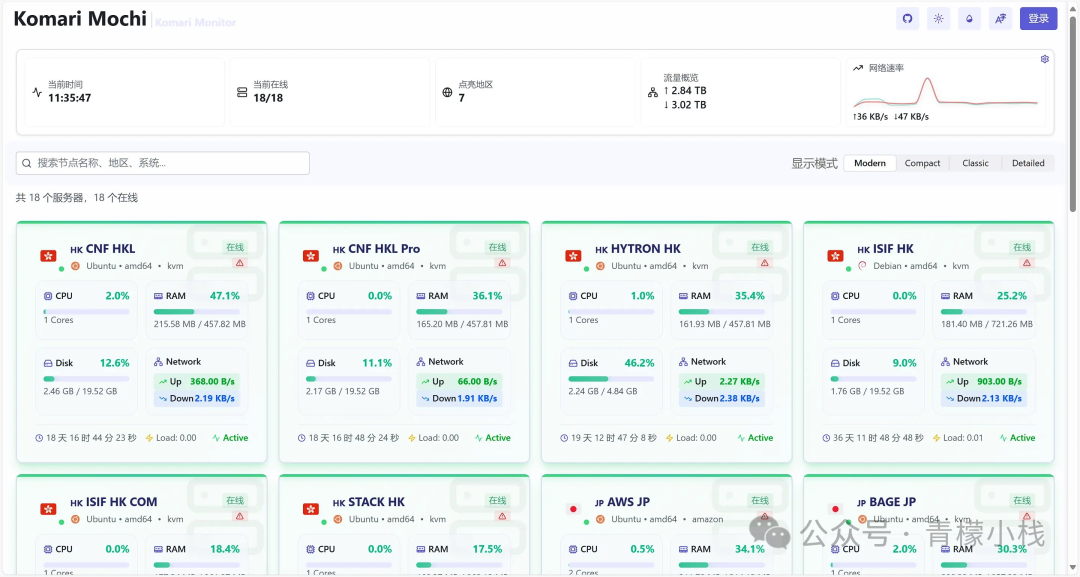Click the server icon beside 当前在线
Image resolution: width=1080 pixels, height=577 pixels.
coord(242,92)
